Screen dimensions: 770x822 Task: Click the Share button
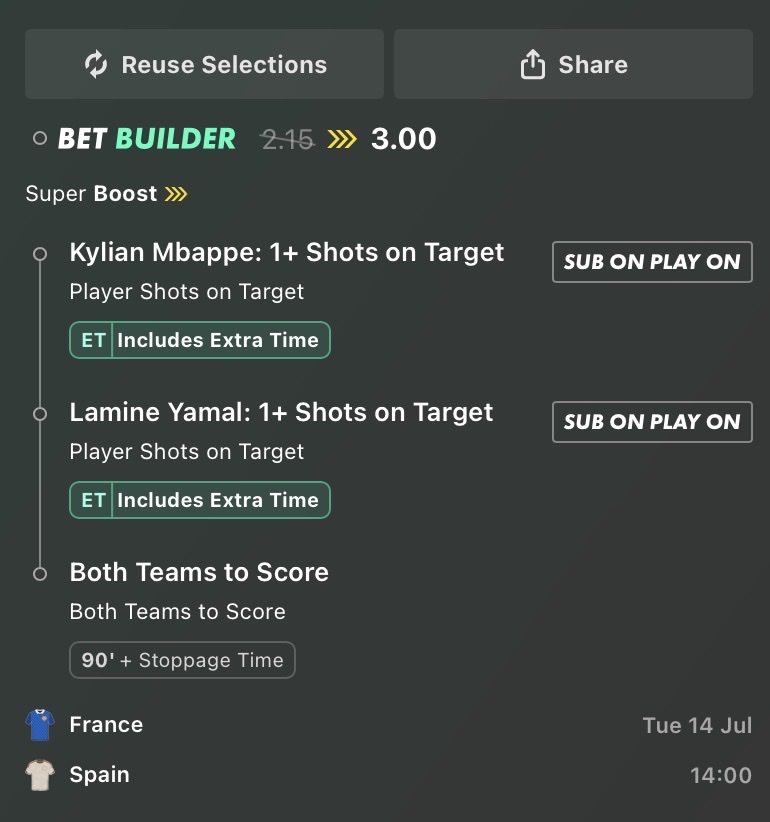pos(573,64)
